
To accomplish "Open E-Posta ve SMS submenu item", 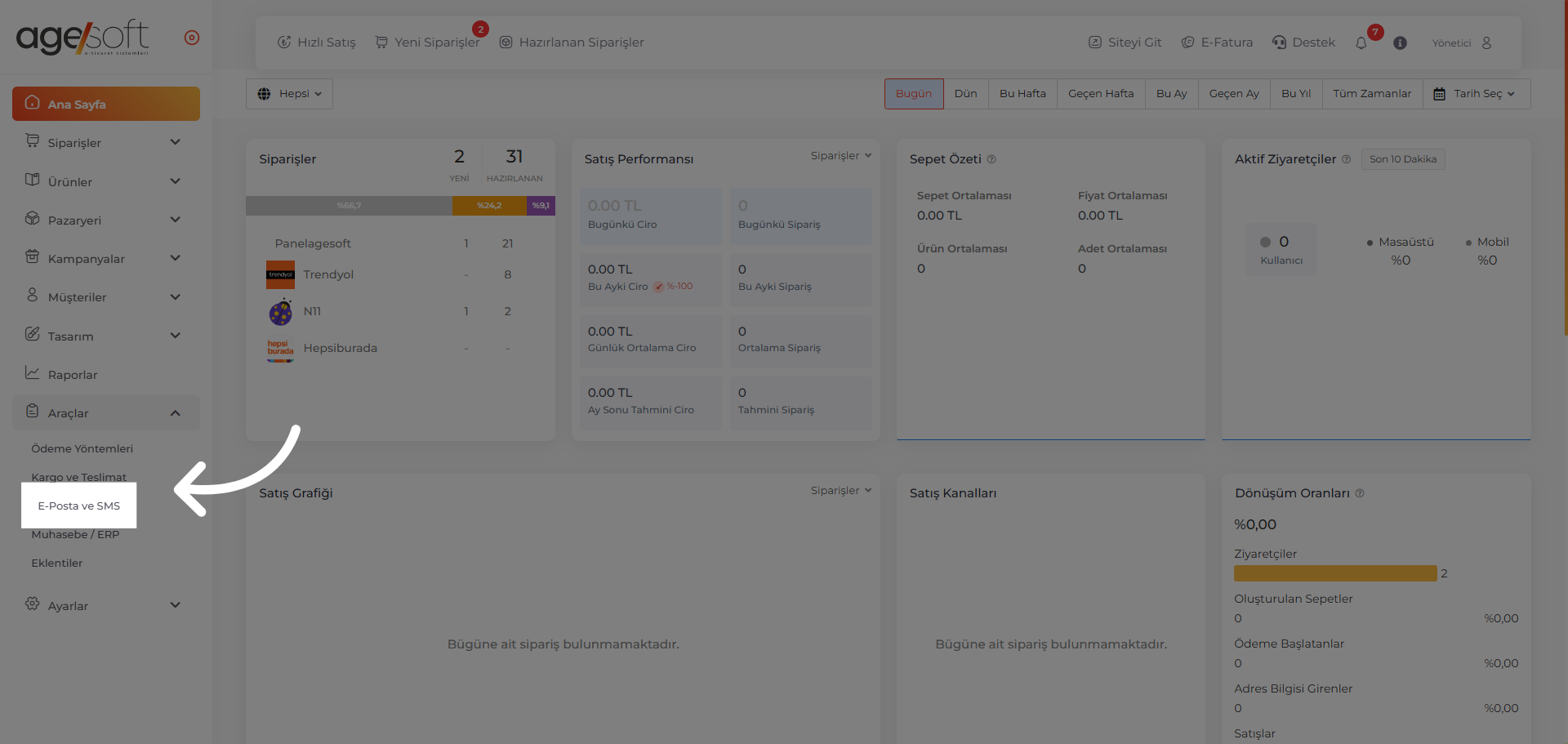I will point(79,506).
